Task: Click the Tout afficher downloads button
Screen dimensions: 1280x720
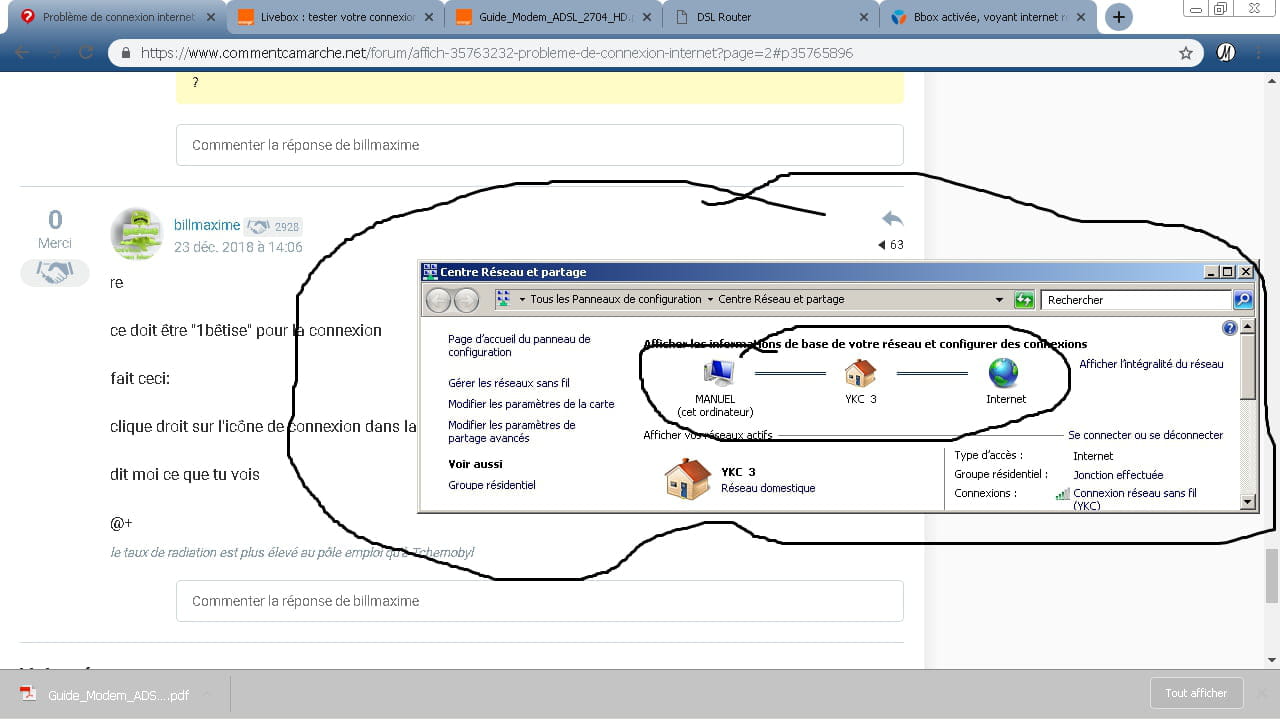Action: click(x=1196, y=693)
